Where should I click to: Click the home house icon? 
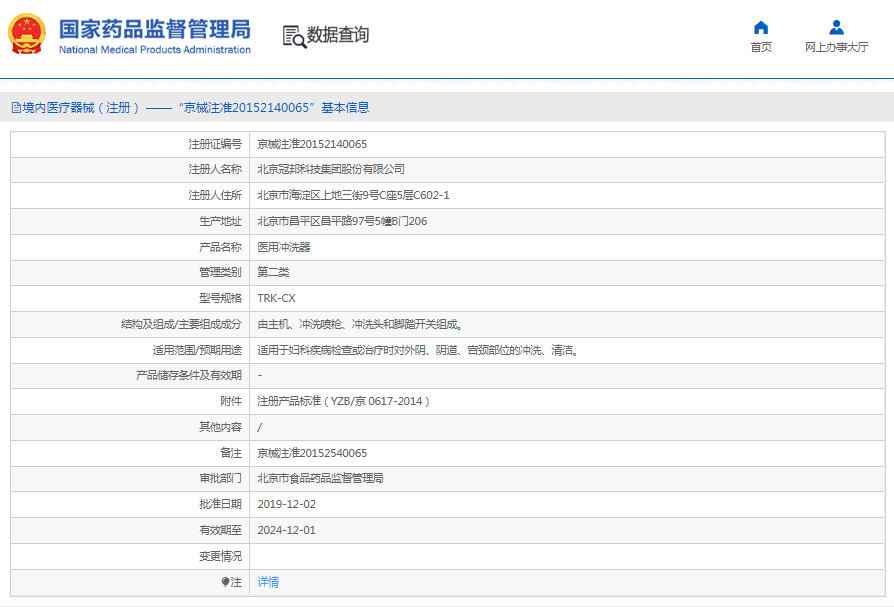point(761,27)
